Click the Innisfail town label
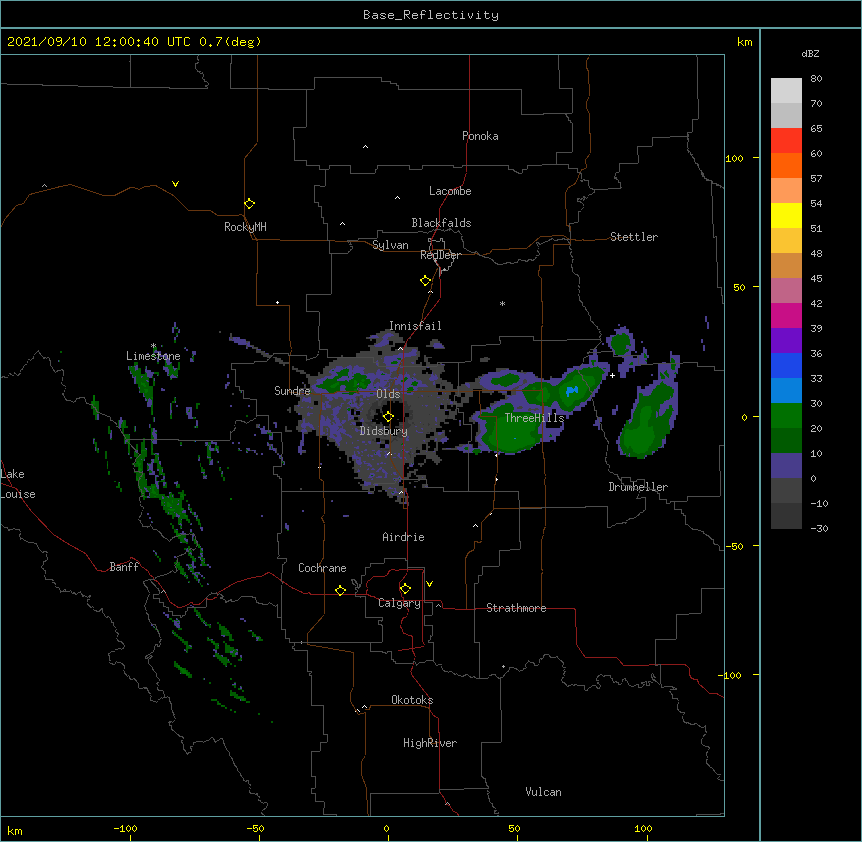862x842 pixels. [x=415, y=326]
